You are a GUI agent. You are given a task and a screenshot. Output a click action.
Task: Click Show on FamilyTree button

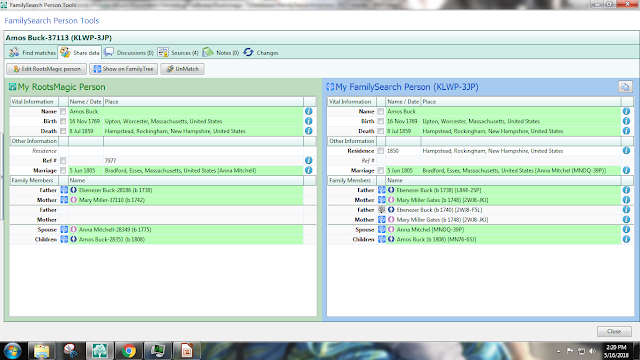[124, 69]
